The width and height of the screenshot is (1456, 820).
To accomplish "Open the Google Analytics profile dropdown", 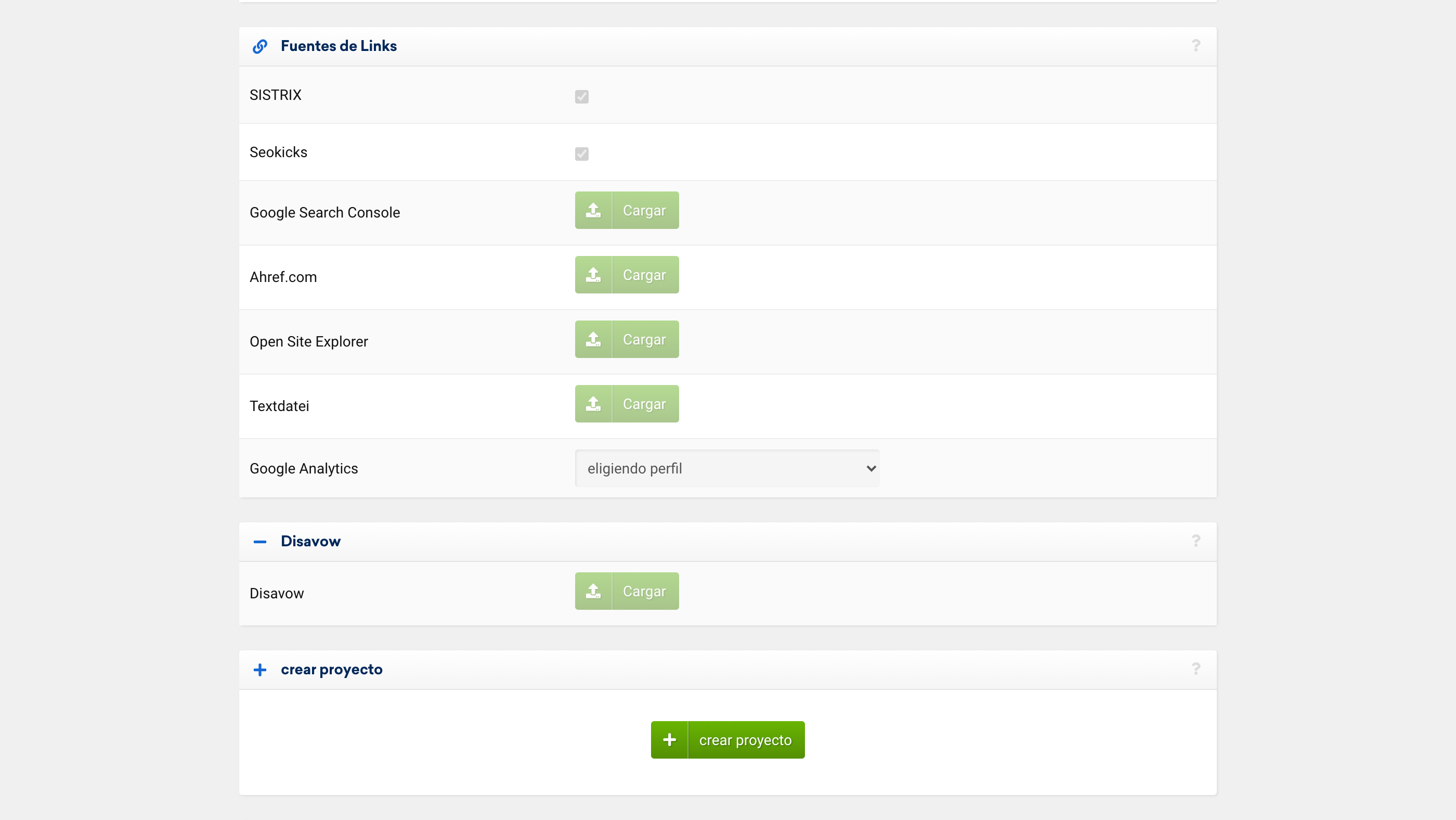I will [x=727, y=468].
